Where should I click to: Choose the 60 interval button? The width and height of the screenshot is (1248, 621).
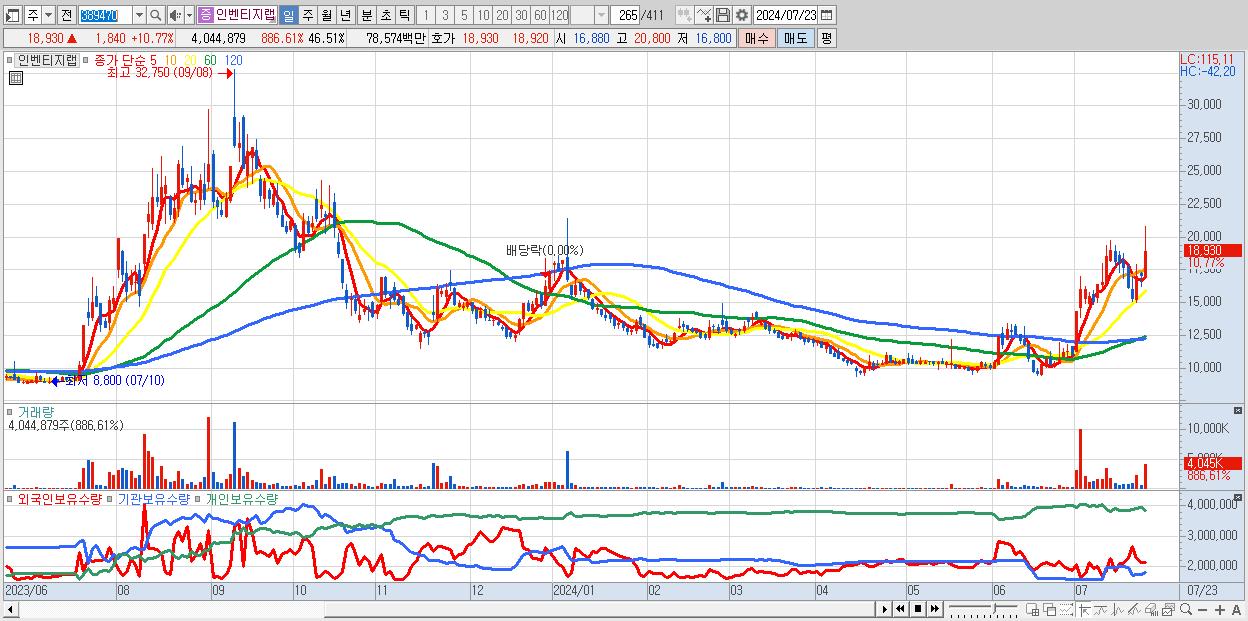(540, 15)
